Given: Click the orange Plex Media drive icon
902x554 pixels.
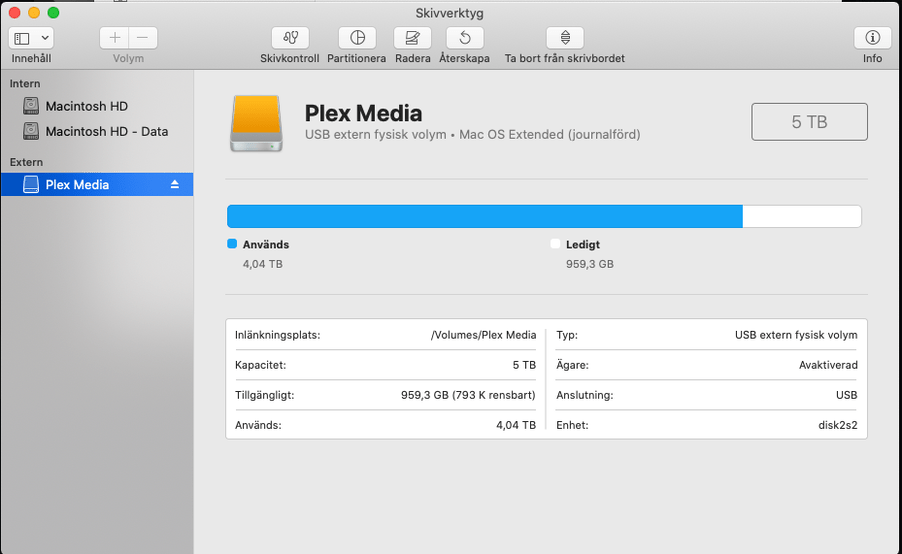Looking at the screenshot, I should (x=257, y=123).
